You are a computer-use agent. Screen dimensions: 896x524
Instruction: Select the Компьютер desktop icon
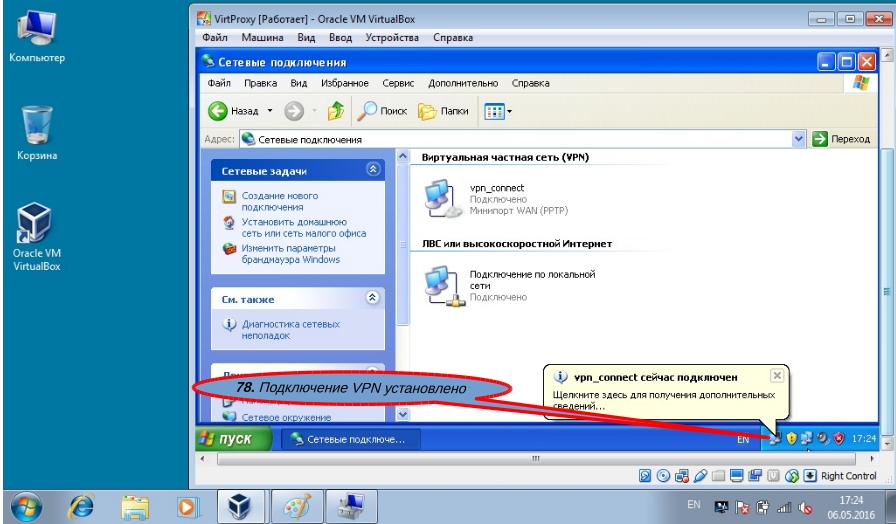click(x=37, y=35)
